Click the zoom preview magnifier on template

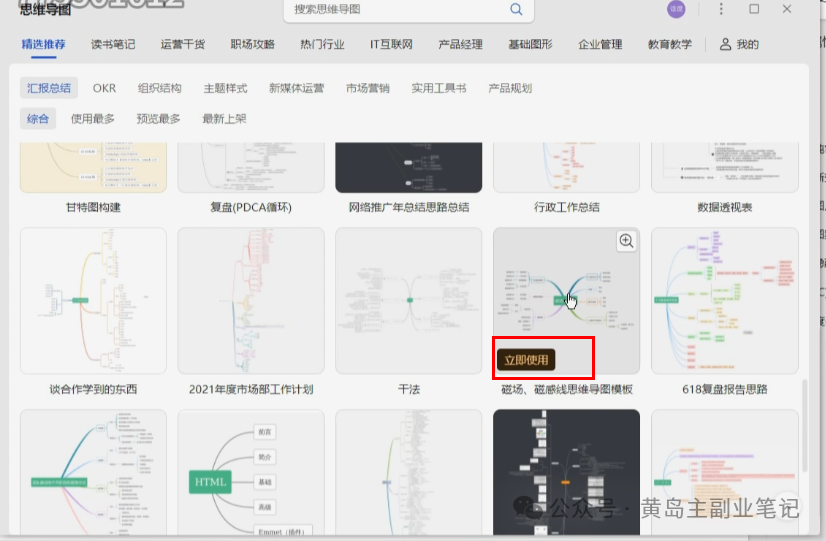pos(626,241)
